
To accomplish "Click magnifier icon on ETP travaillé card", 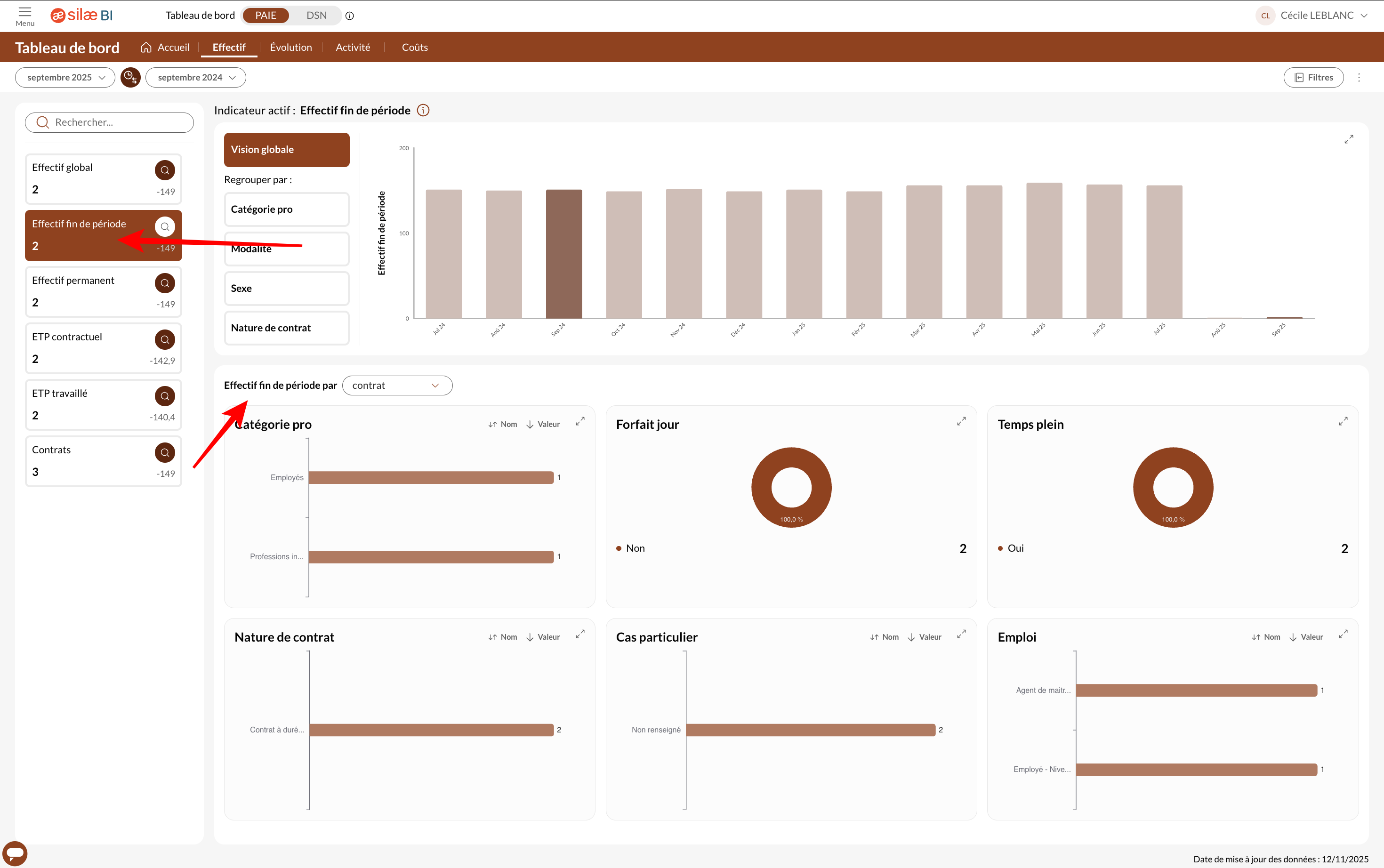I will pos(165,396).
